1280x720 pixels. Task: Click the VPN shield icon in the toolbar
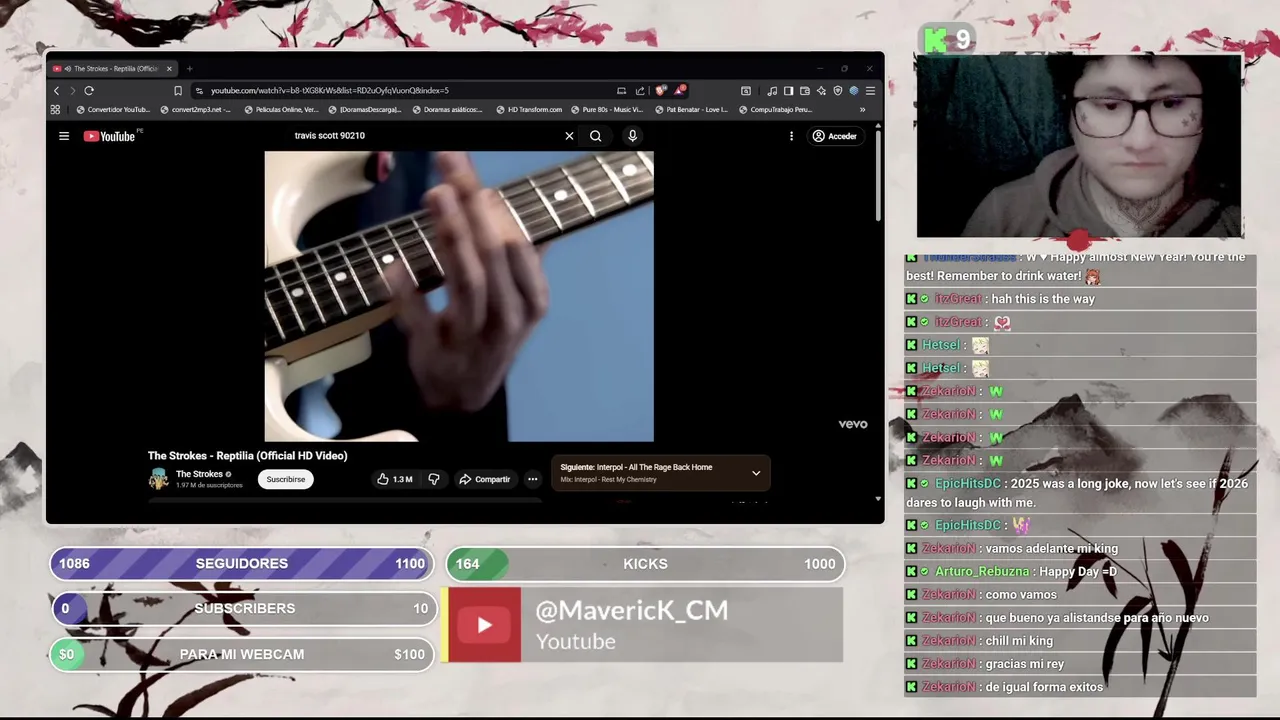point(838,91)
